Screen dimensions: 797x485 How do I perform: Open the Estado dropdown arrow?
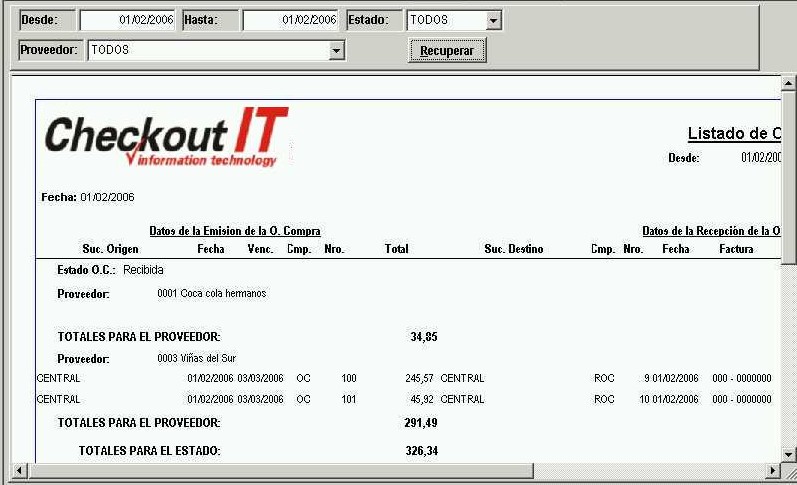[x=493, y=20]
